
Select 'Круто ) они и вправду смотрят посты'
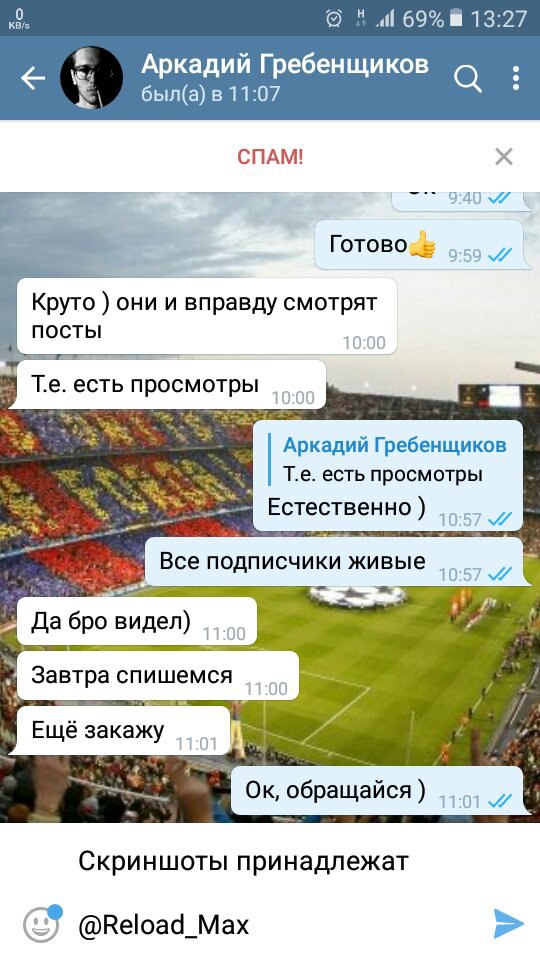pos(207,316)
